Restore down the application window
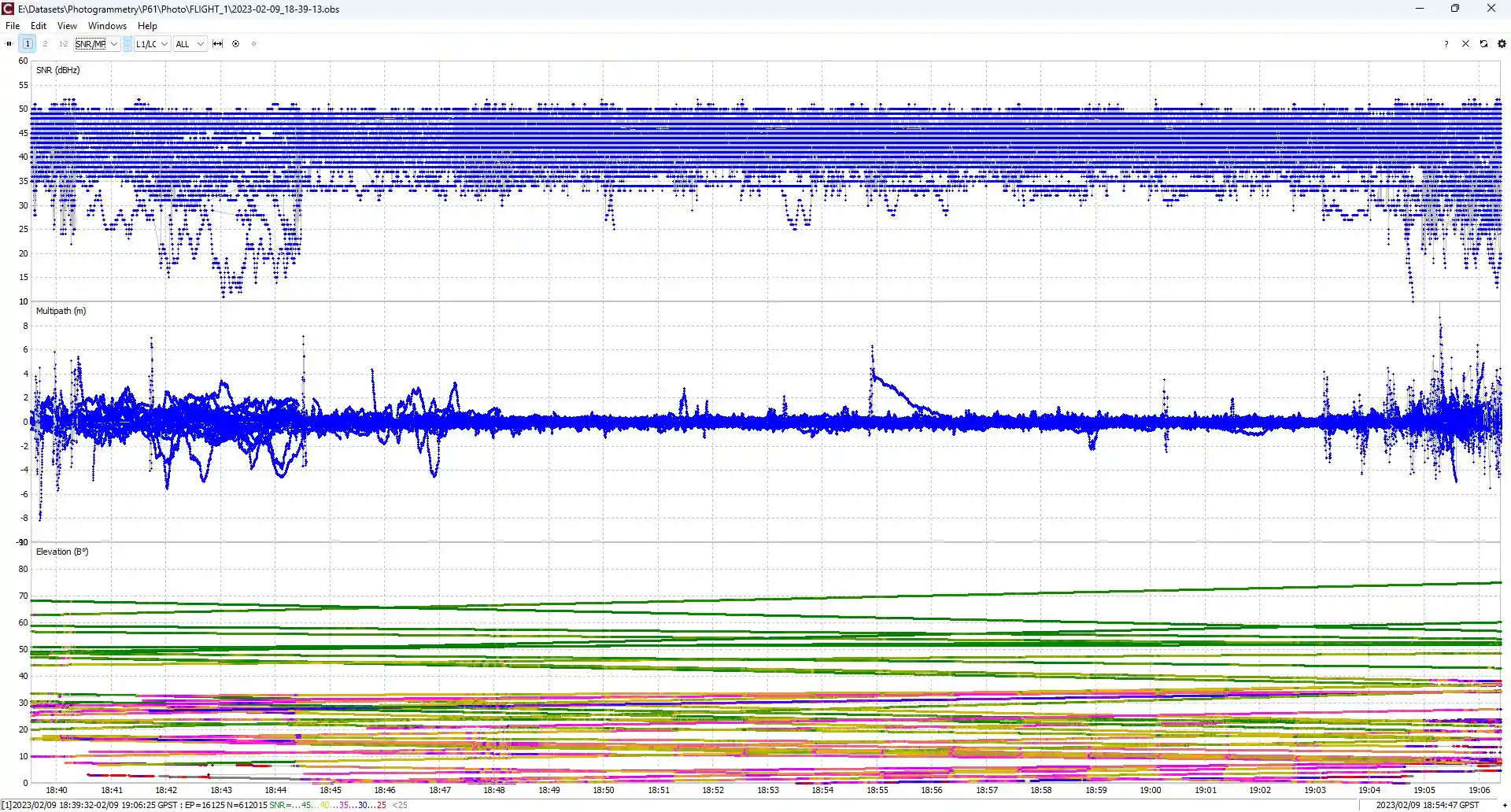Screen dimensions: 1511x812 1455,9
